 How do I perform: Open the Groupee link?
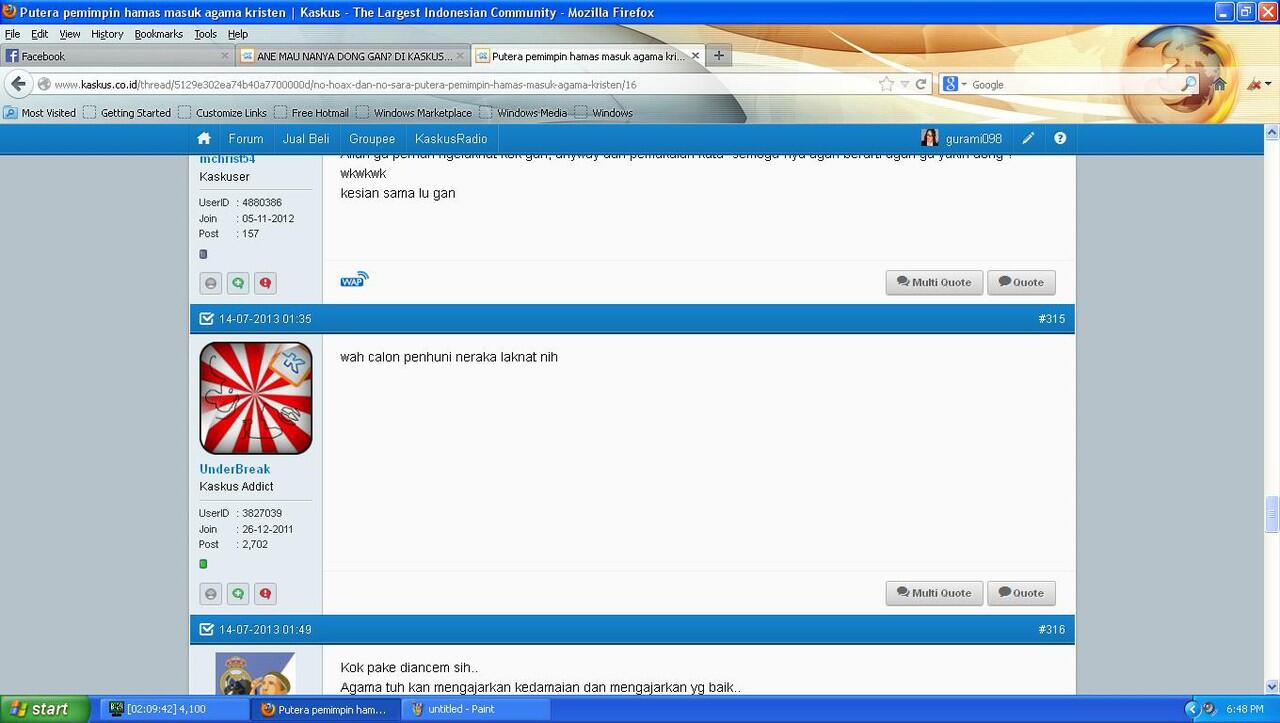[373, 139]
